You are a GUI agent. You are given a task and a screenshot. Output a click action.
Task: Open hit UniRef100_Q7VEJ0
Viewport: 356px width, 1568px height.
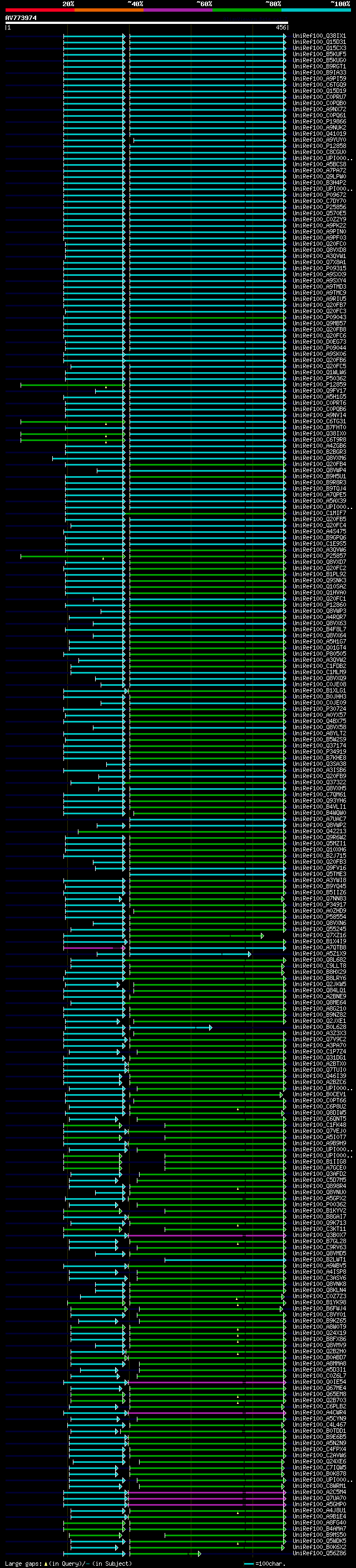[319, 1131]
